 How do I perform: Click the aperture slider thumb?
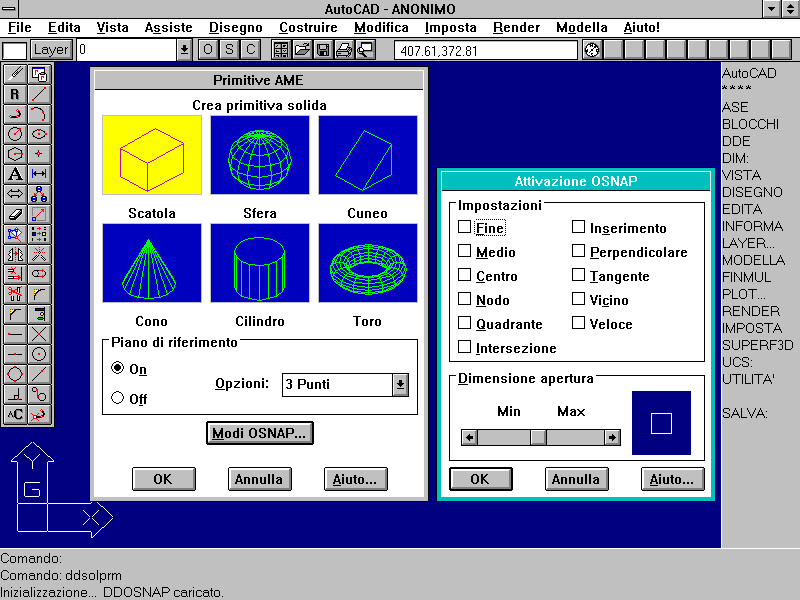(538, 437)
